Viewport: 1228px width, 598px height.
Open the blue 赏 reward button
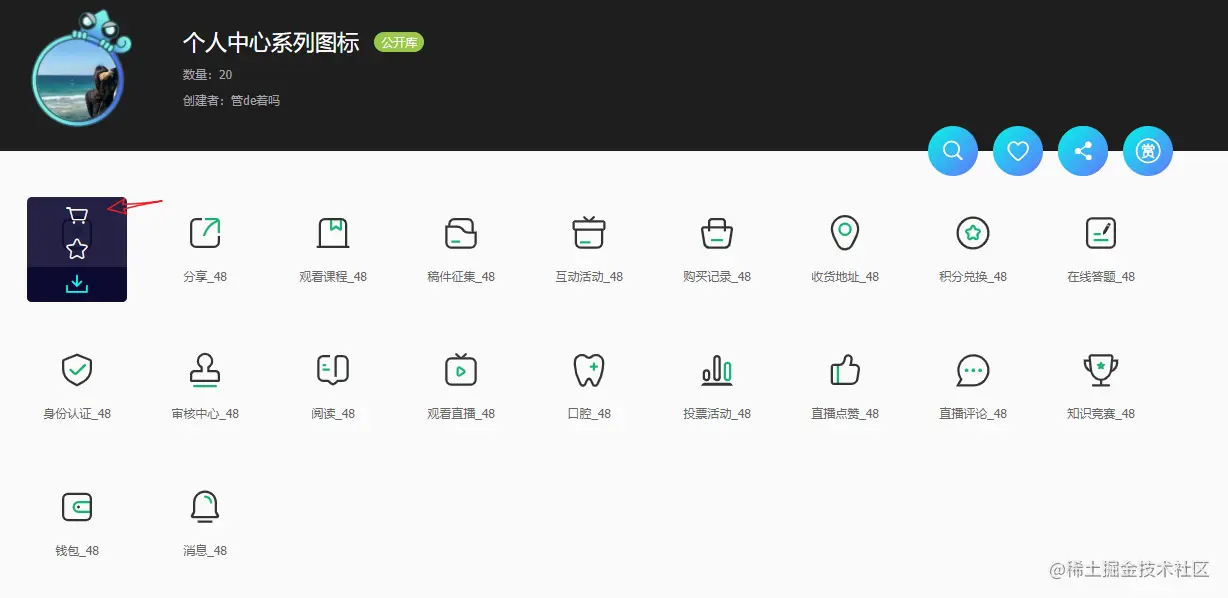point(1147,150)
